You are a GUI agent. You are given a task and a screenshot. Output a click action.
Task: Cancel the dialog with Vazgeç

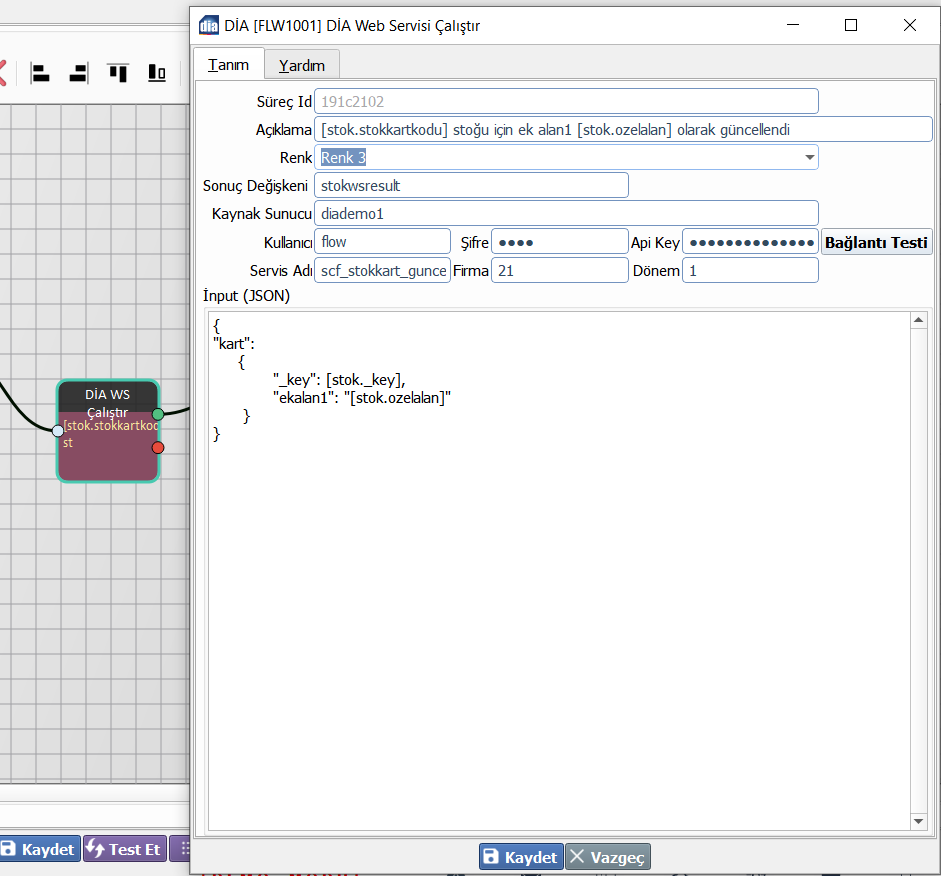608,857
